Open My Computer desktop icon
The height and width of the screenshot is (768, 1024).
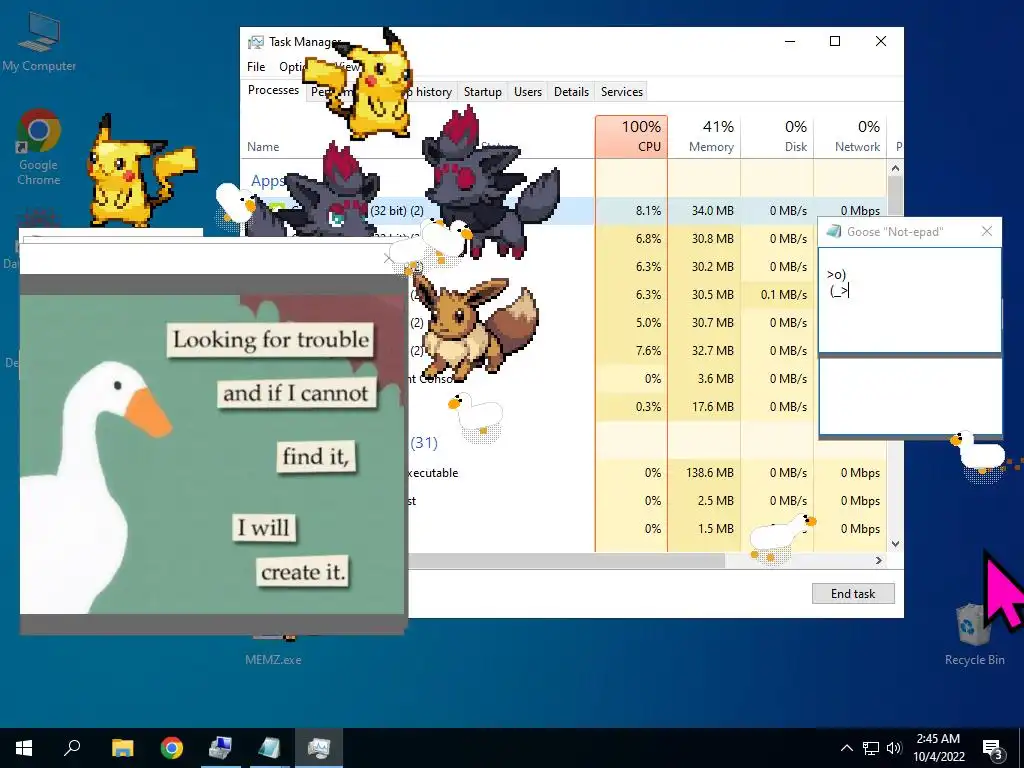click(x=39, y=40)
